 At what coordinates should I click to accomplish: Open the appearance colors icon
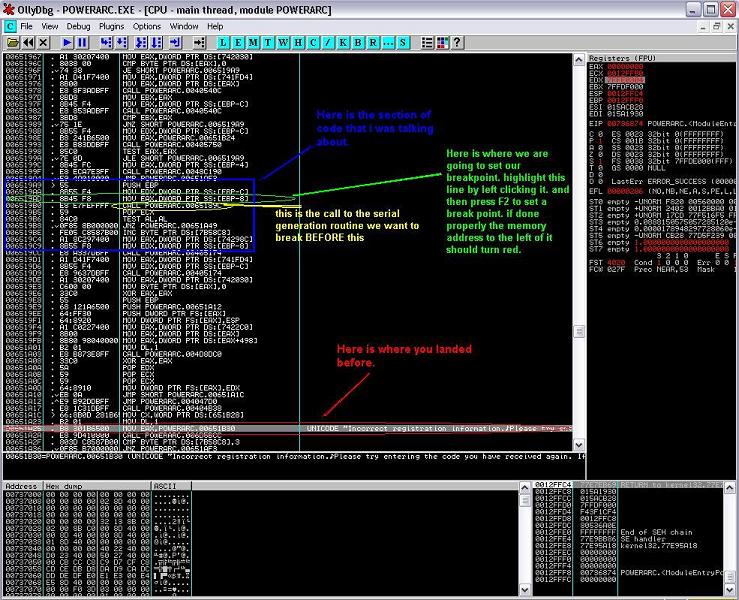442,43
